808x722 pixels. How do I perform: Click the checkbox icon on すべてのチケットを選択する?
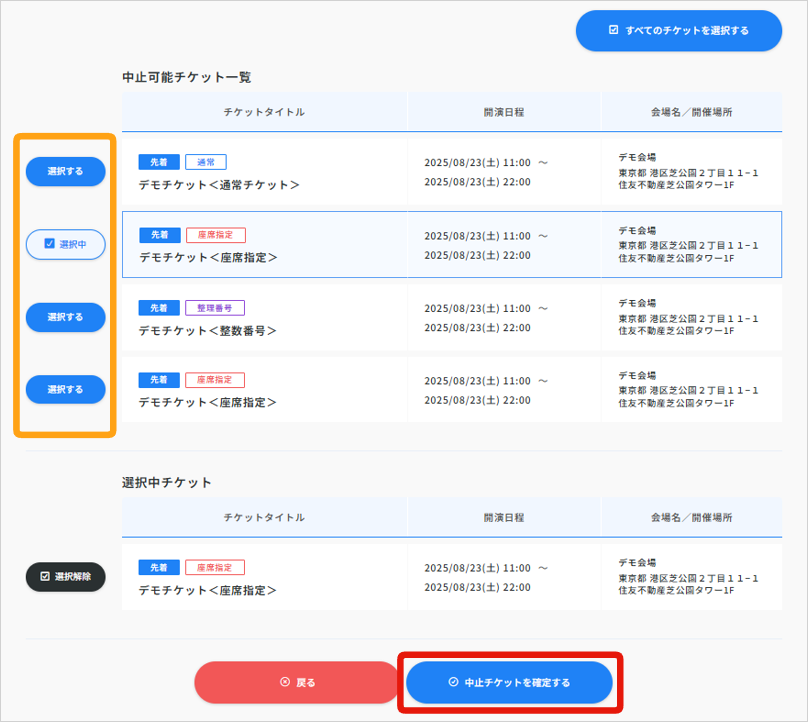tap(614, 31)
